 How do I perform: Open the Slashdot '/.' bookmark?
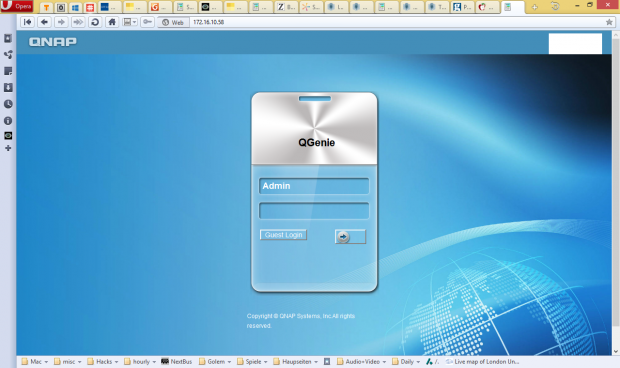433,362
